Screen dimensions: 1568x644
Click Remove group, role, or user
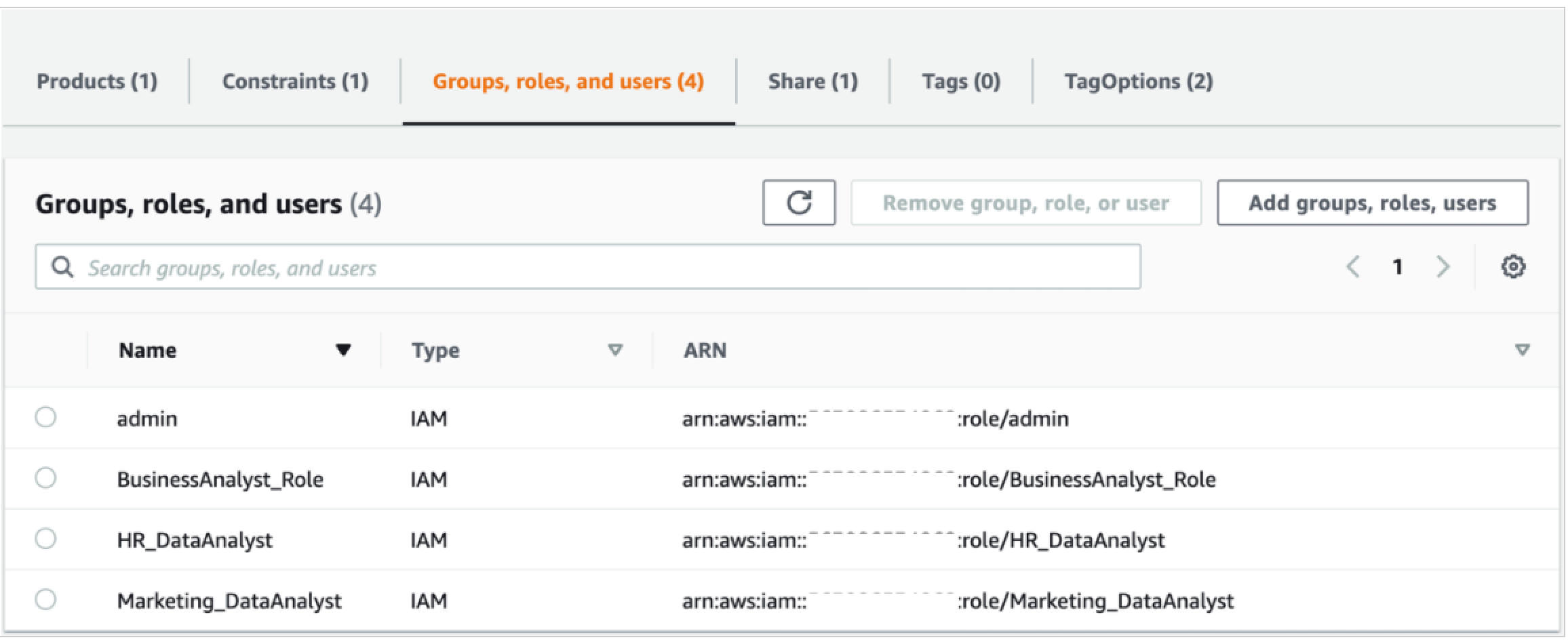click(x=1025, y=203)
